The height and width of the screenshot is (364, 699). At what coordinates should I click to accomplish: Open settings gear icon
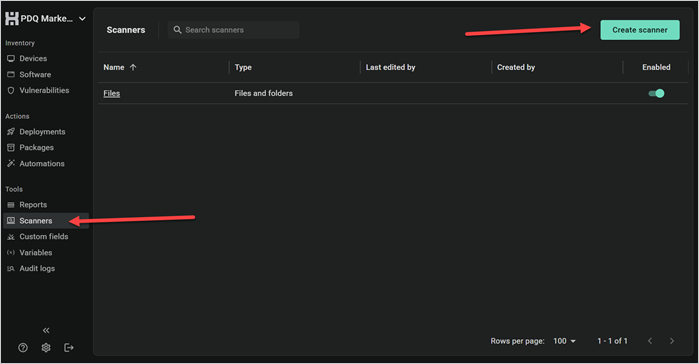[46, 348]
